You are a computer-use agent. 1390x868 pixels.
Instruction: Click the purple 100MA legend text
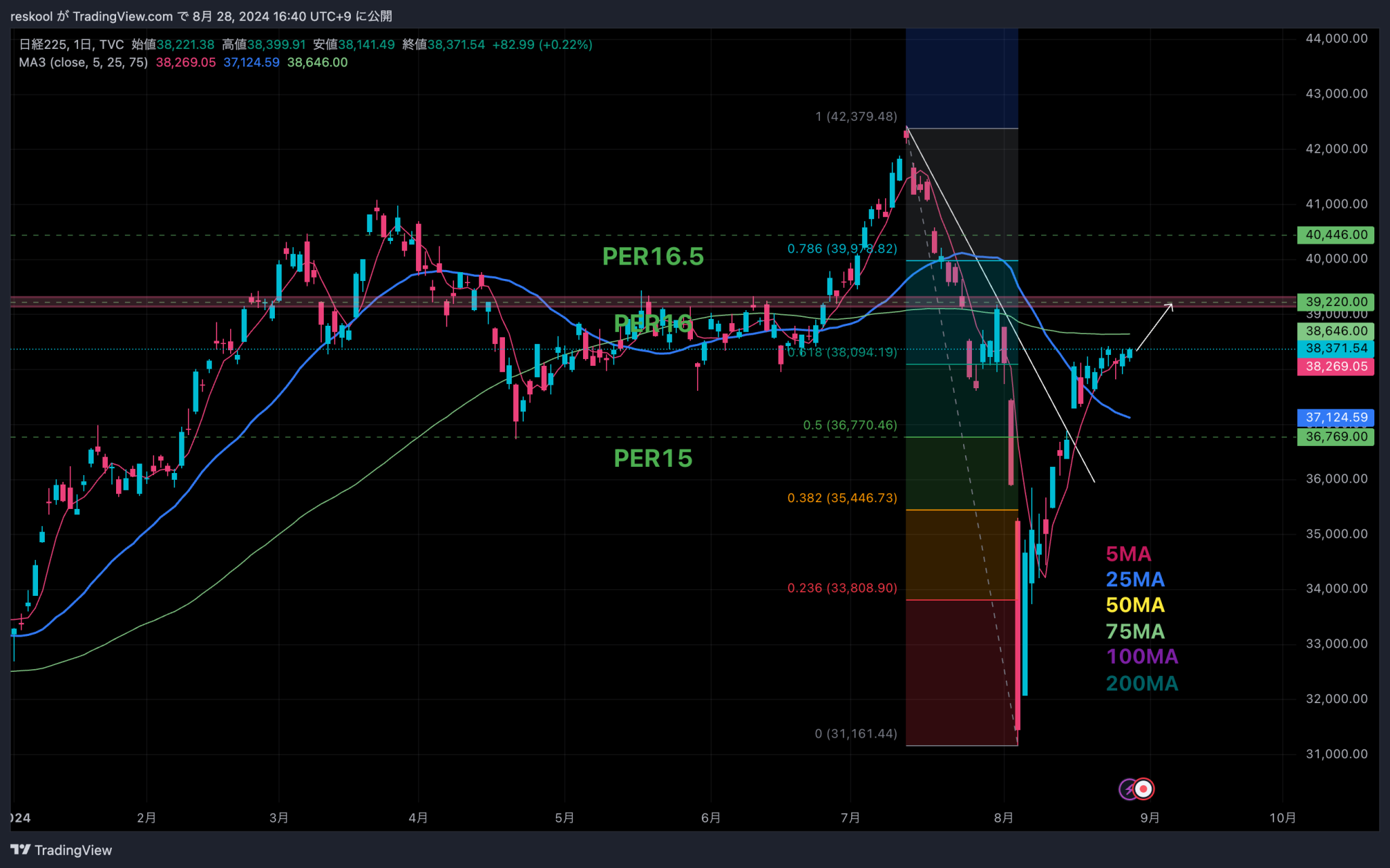coord(1142,656)
